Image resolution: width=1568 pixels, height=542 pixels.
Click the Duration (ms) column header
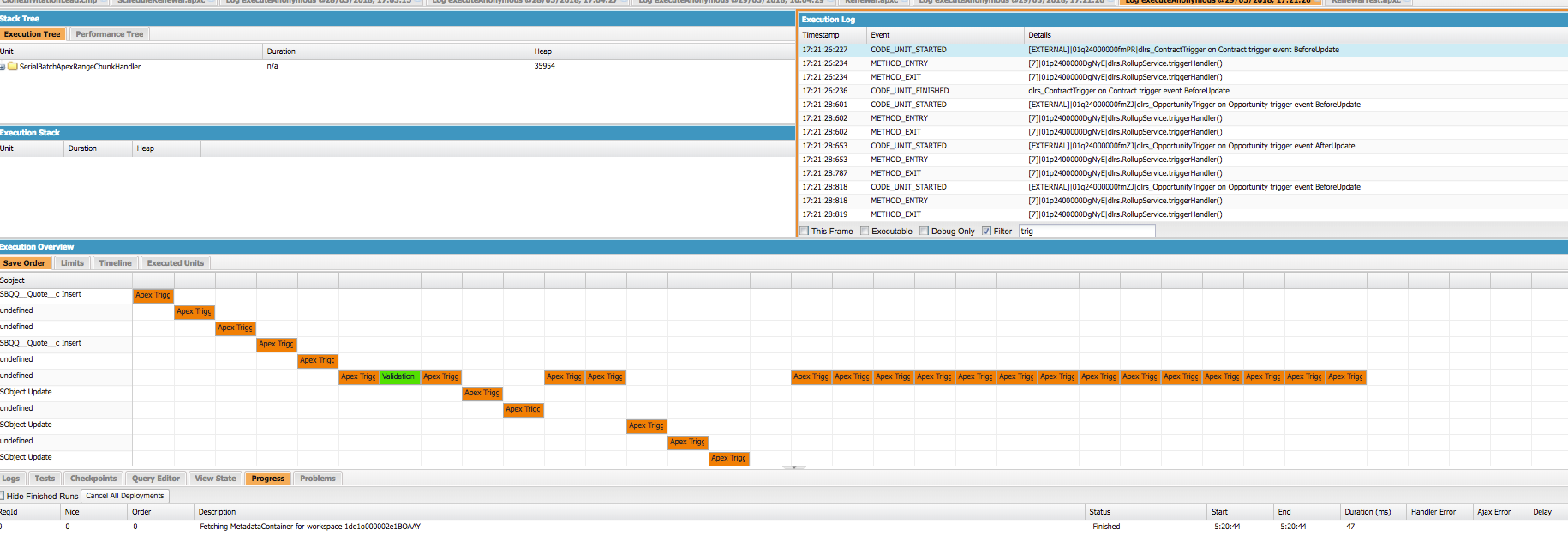coord(1373,512)
